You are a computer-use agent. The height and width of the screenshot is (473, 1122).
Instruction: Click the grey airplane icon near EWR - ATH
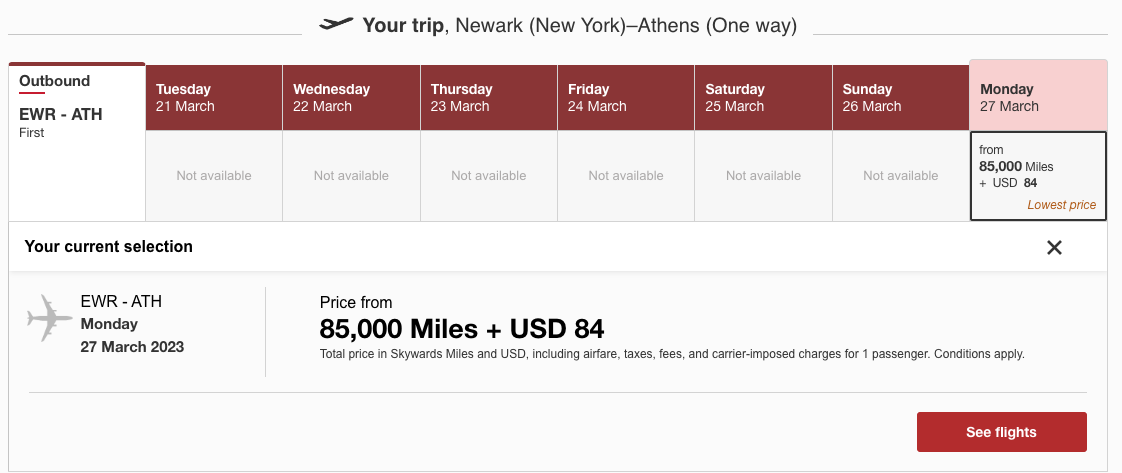point(50,319)
